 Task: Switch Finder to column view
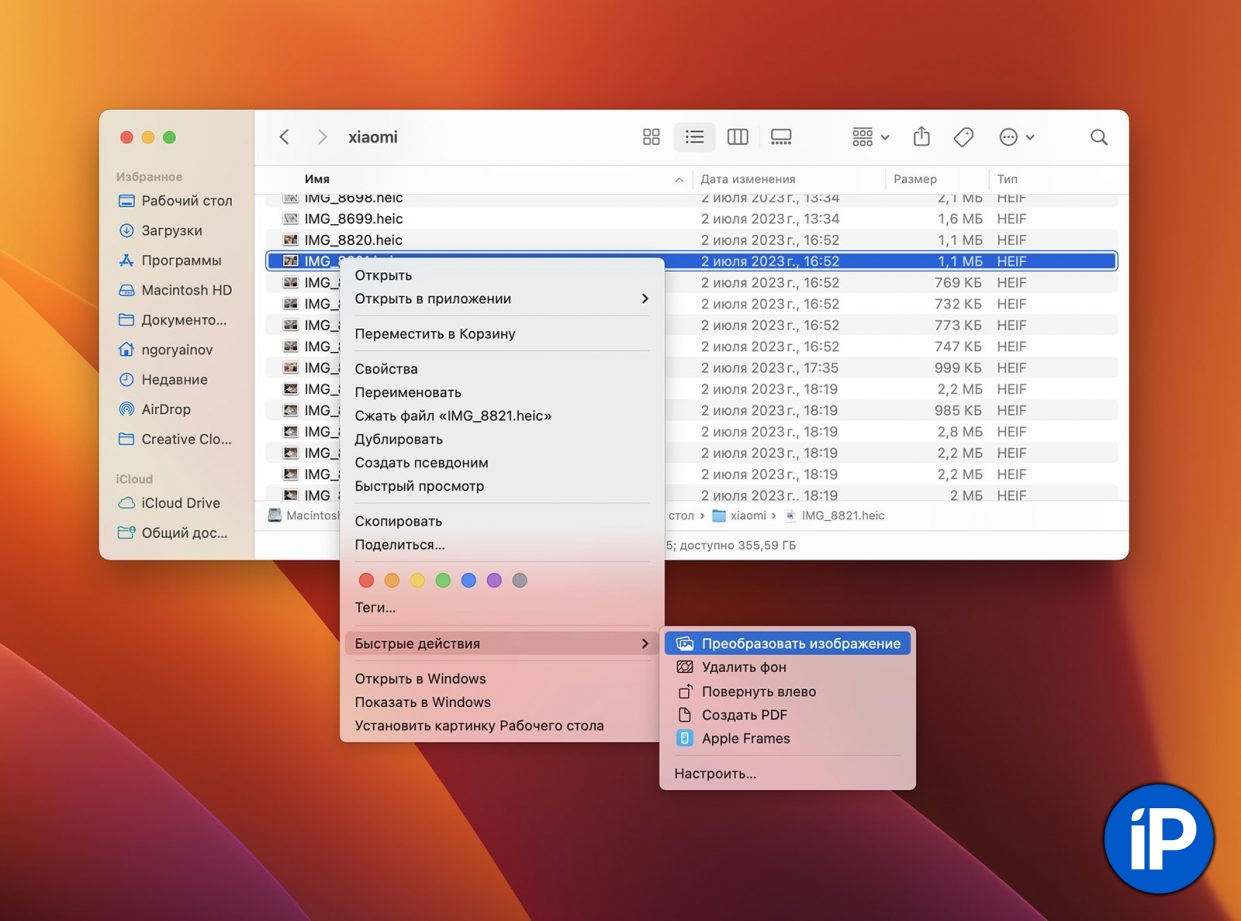(738, 137)
